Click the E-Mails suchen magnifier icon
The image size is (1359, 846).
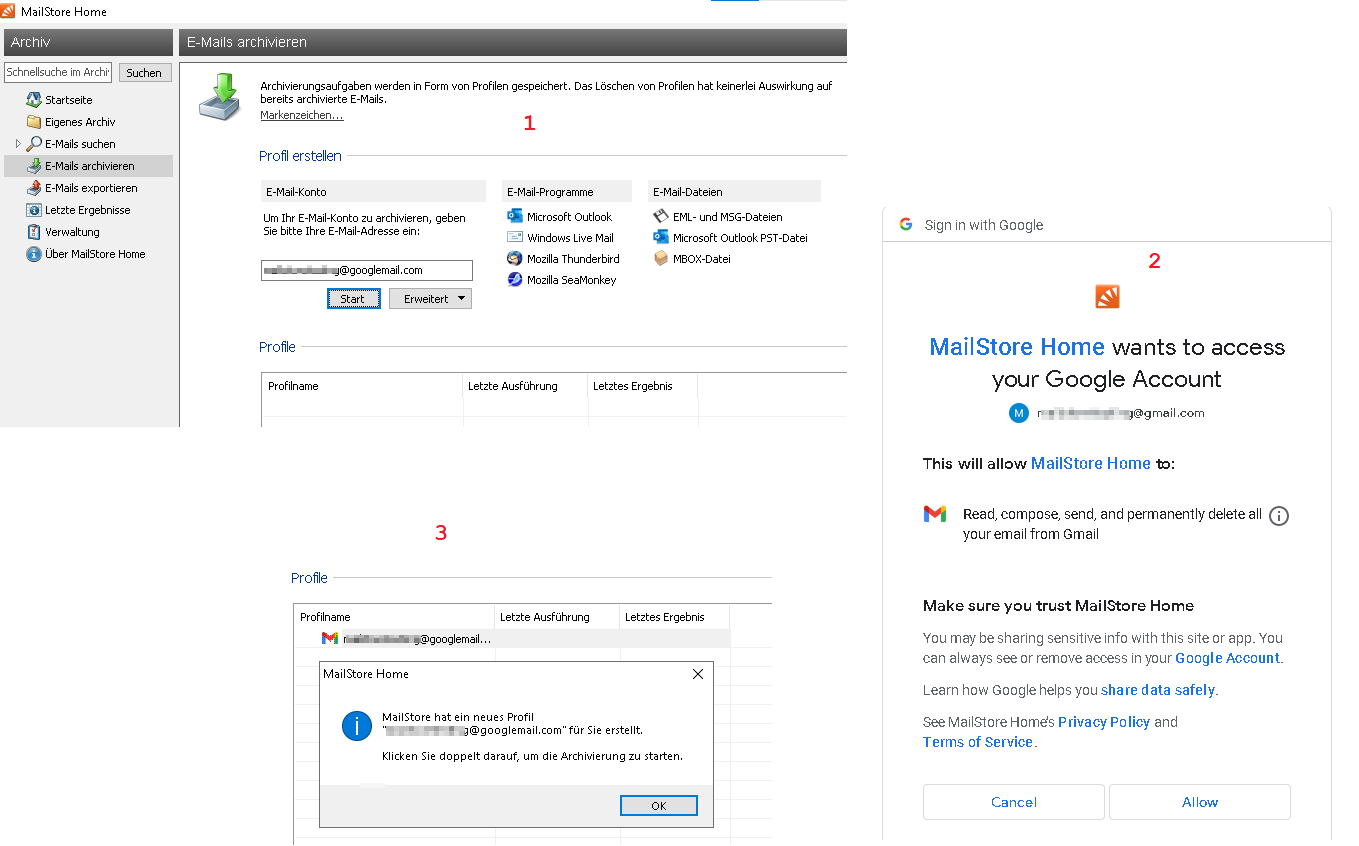coord(34,144)
